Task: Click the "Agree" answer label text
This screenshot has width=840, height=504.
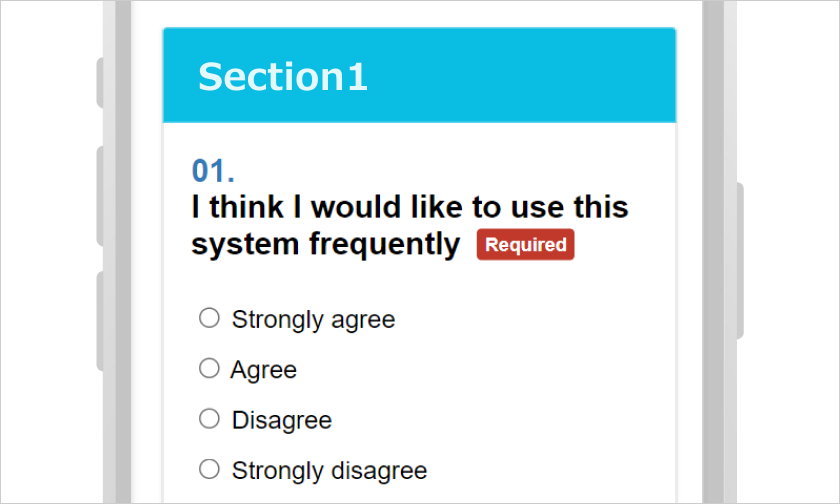Action: tap(264, 370)
